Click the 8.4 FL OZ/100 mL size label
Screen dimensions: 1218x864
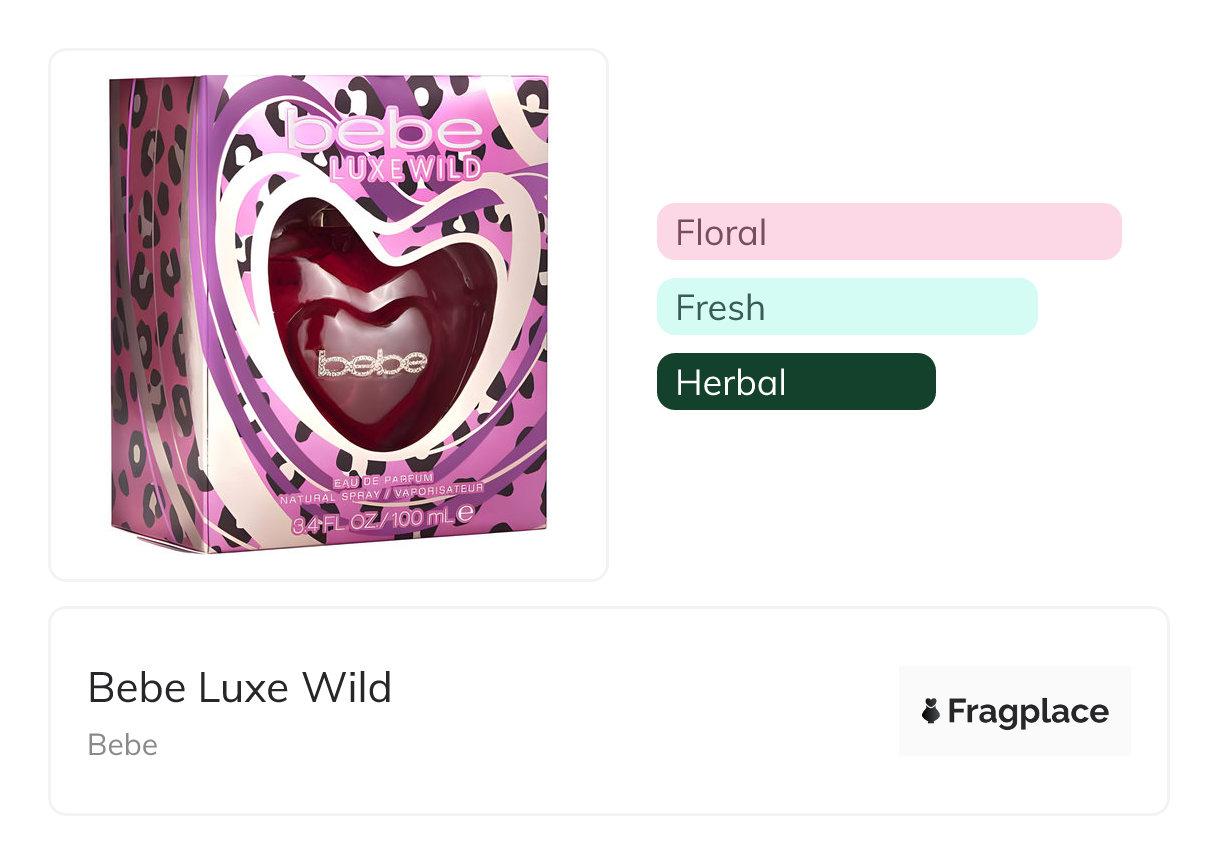tap(374, 518)
